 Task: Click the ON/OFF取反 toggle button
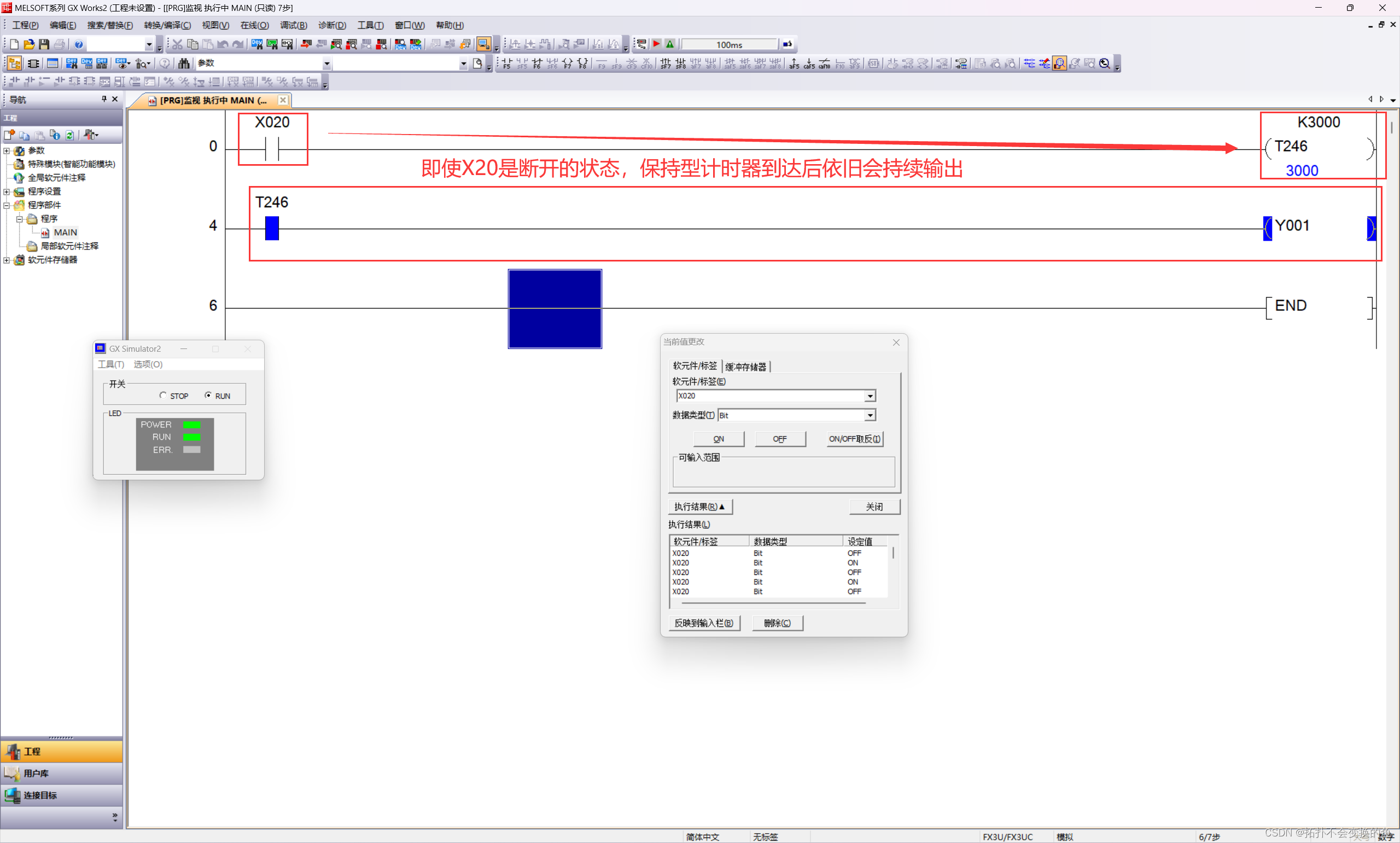(854, 439)
